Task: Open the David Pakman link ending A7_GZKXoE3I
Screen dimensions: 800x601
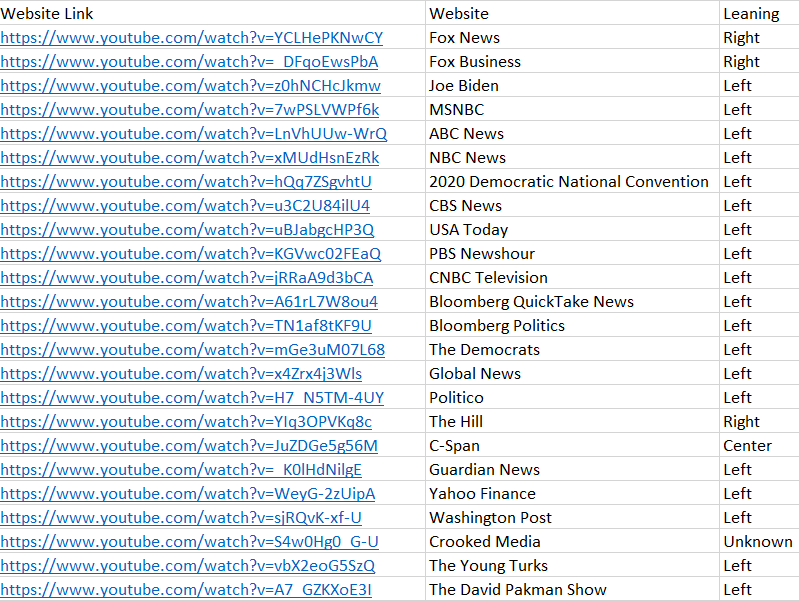Action: click(186, 589)
